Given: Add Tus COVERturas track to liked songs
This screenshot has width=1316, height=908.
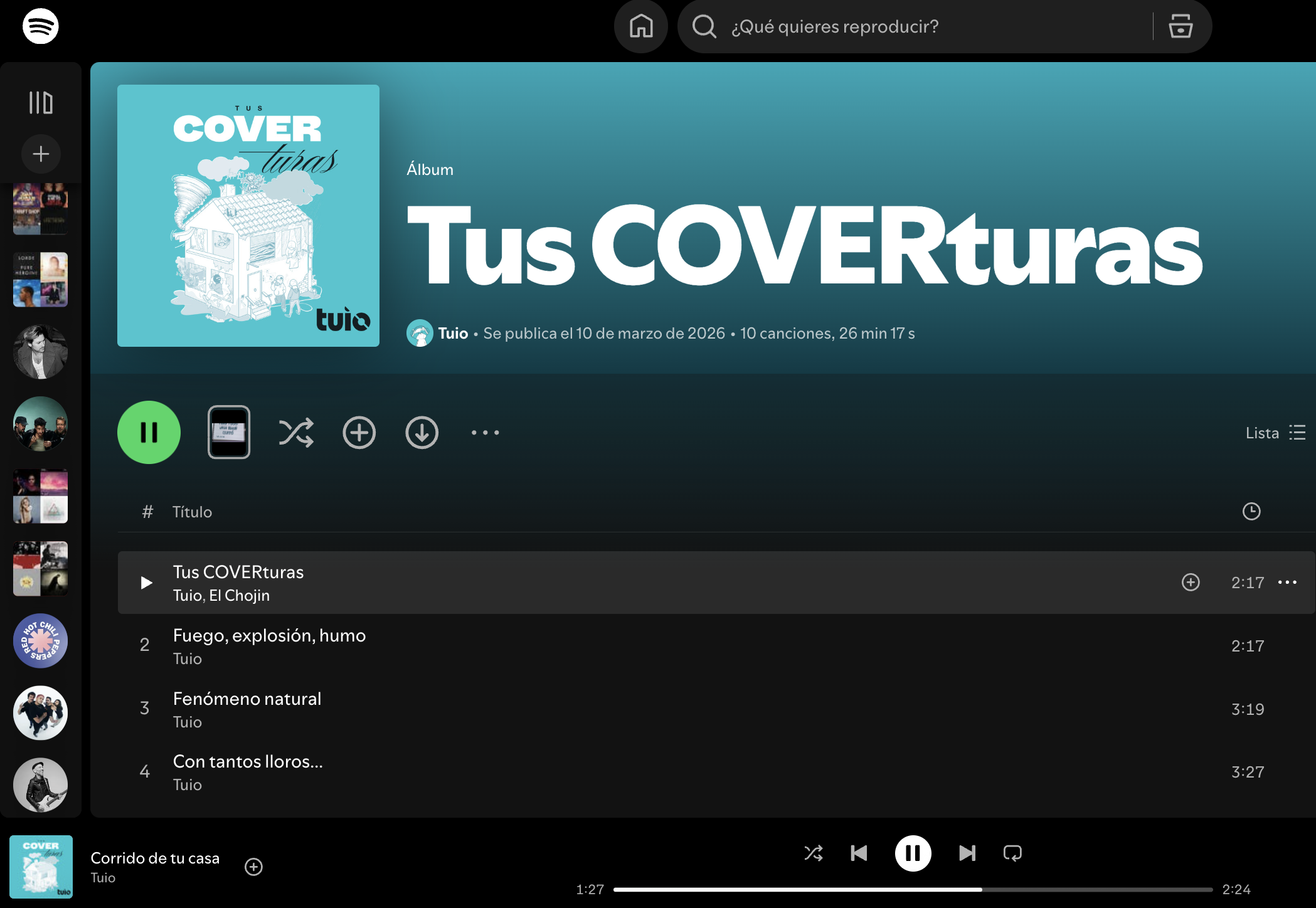Looking at the screenshot, I should (x=1191, y=583).
